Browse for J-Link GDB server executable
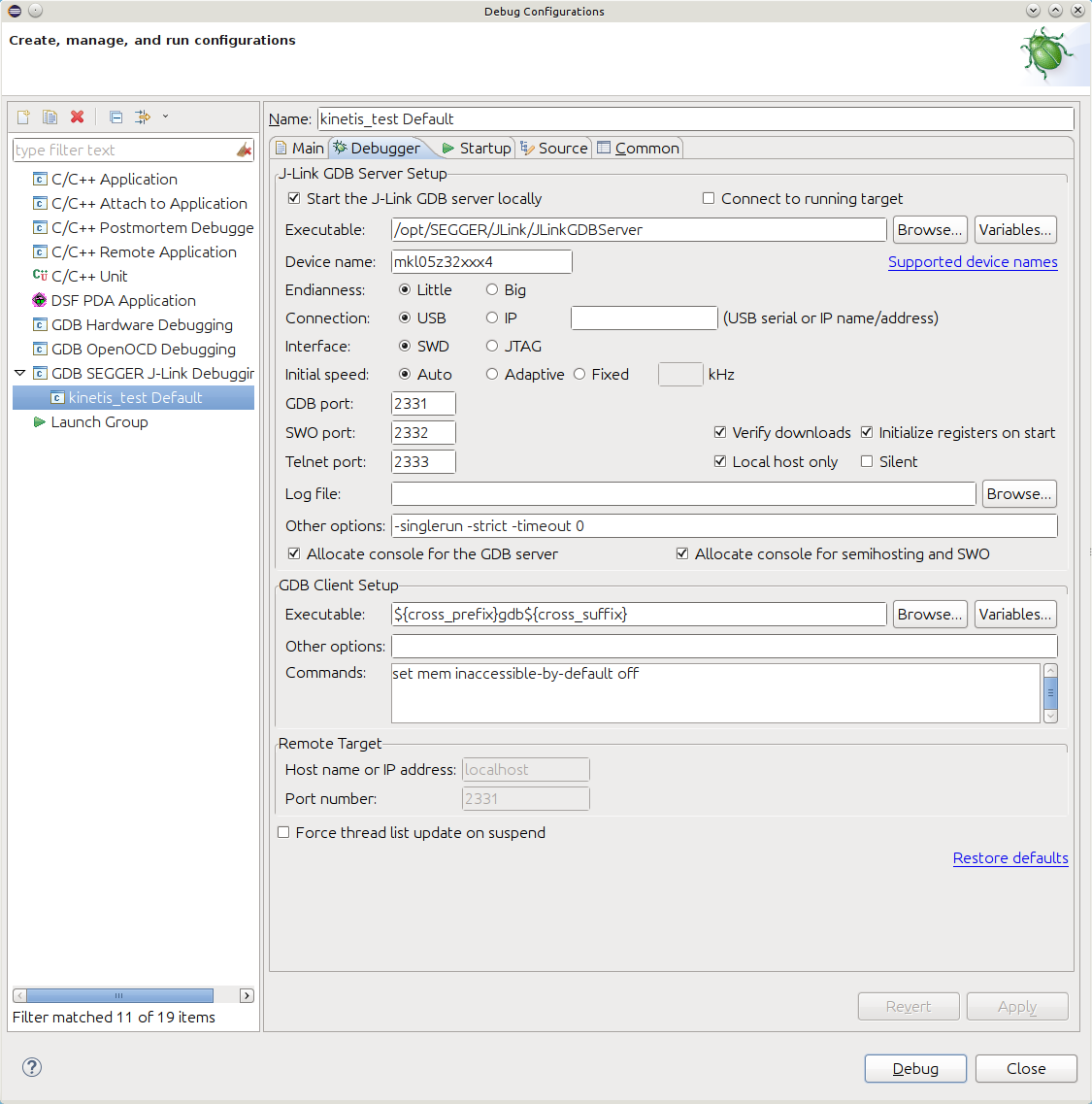The height and width of the screenshot is (1104, 1092). [929, 229]
